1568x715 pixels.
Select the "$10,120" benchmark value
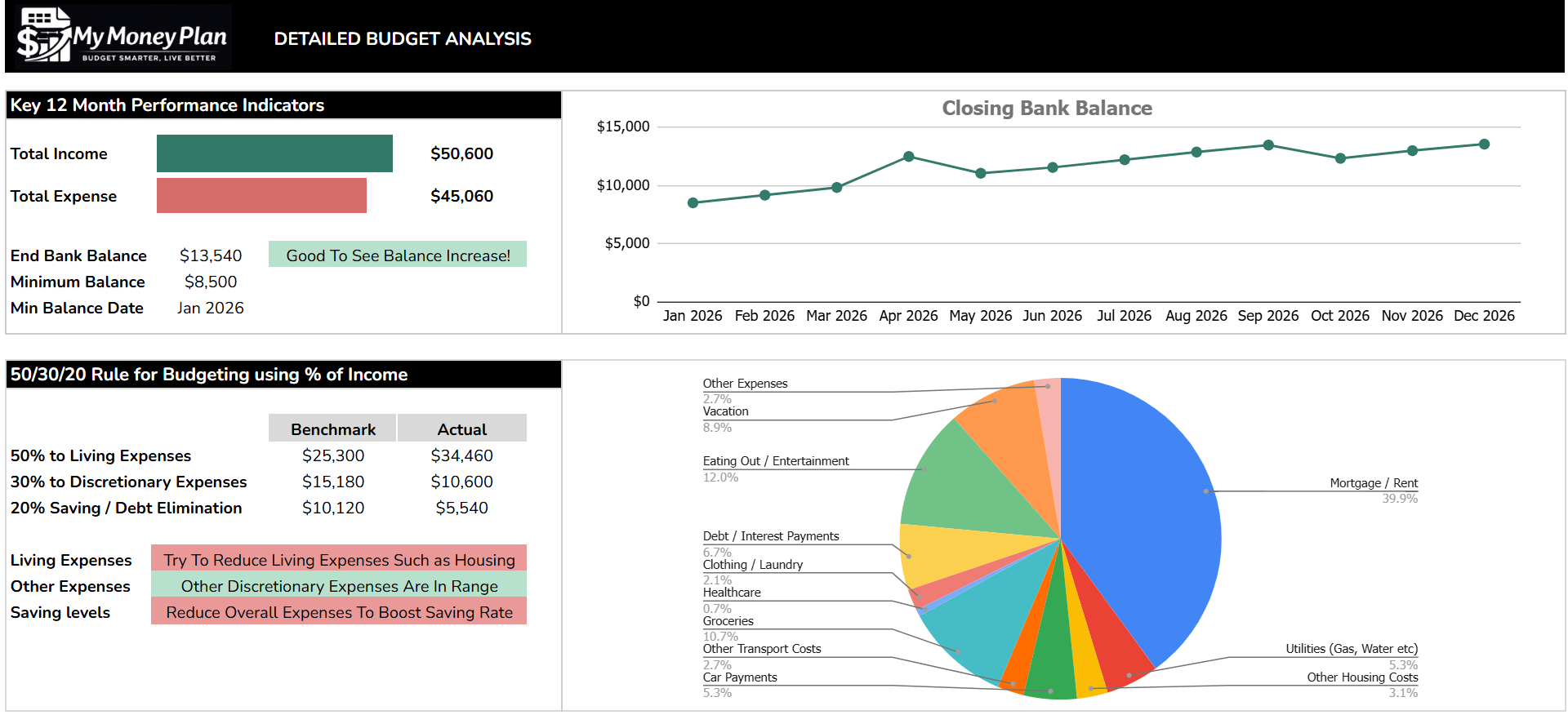point(333,508)
